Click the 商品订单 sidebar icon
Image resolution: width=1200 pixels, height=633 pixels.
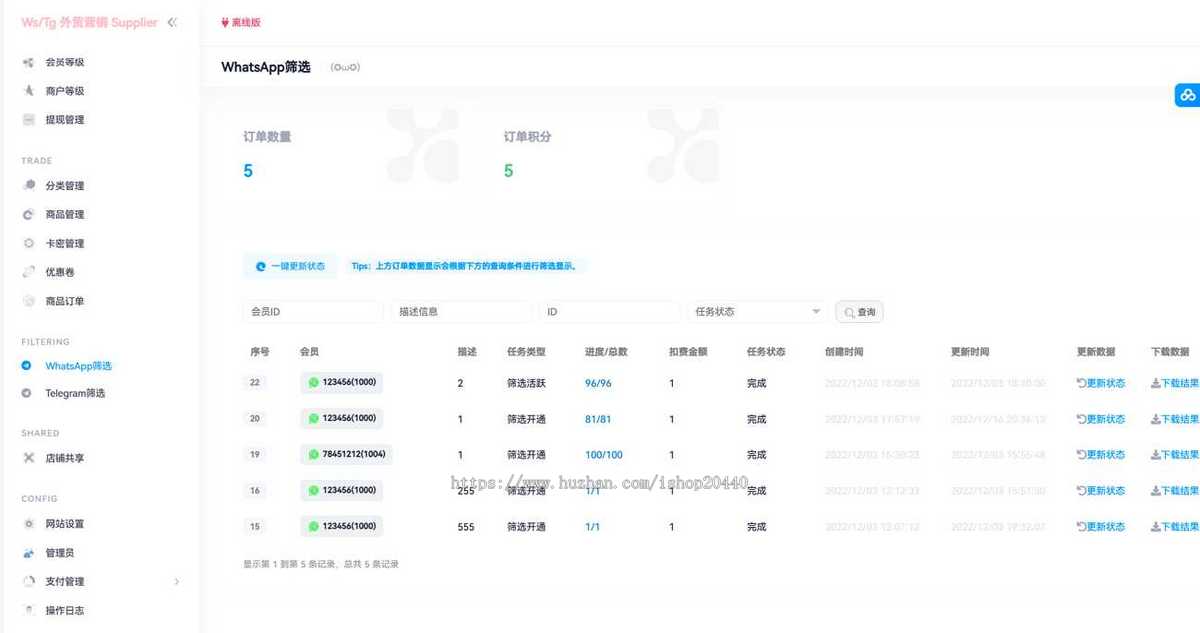[x=29, y=301]
